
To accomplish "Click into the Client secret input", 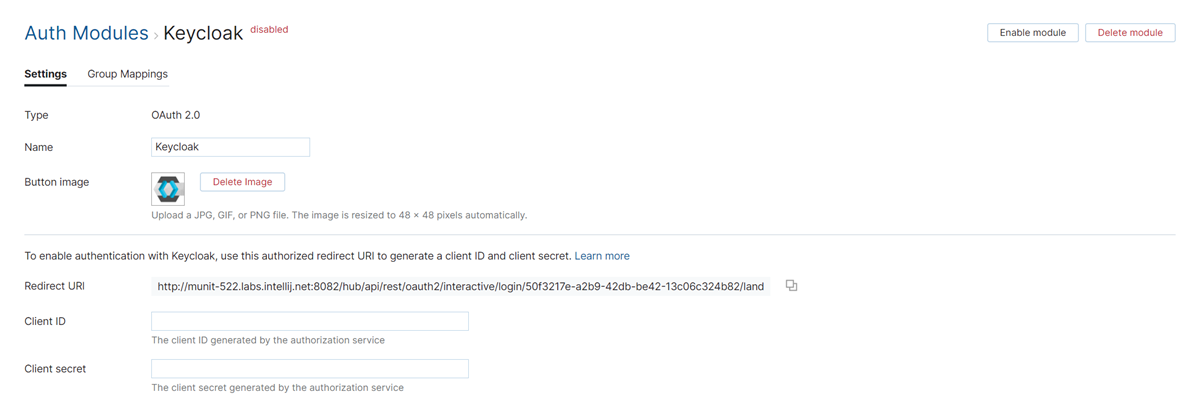I will [310, 368].
